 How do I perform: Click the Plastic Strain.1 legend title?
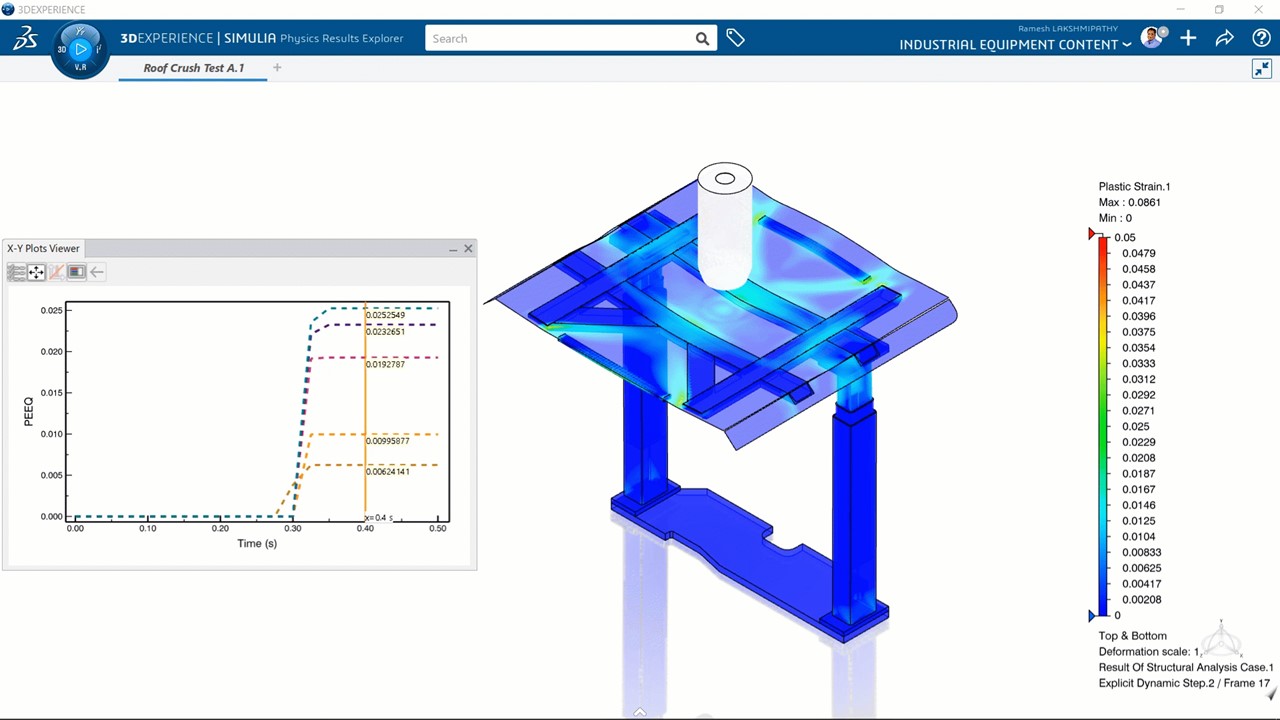point(1134,186)
